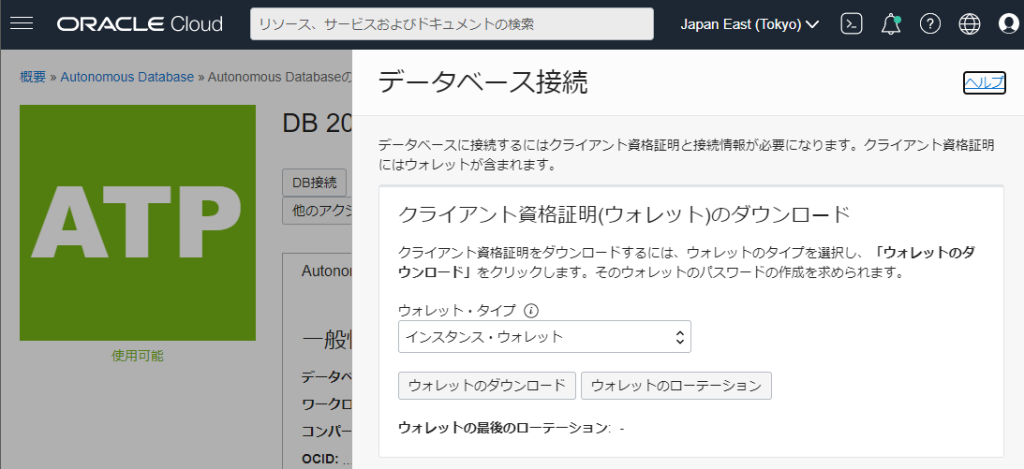
Task: Open the ヘルプ link
Action: click(x=984, y=82)
